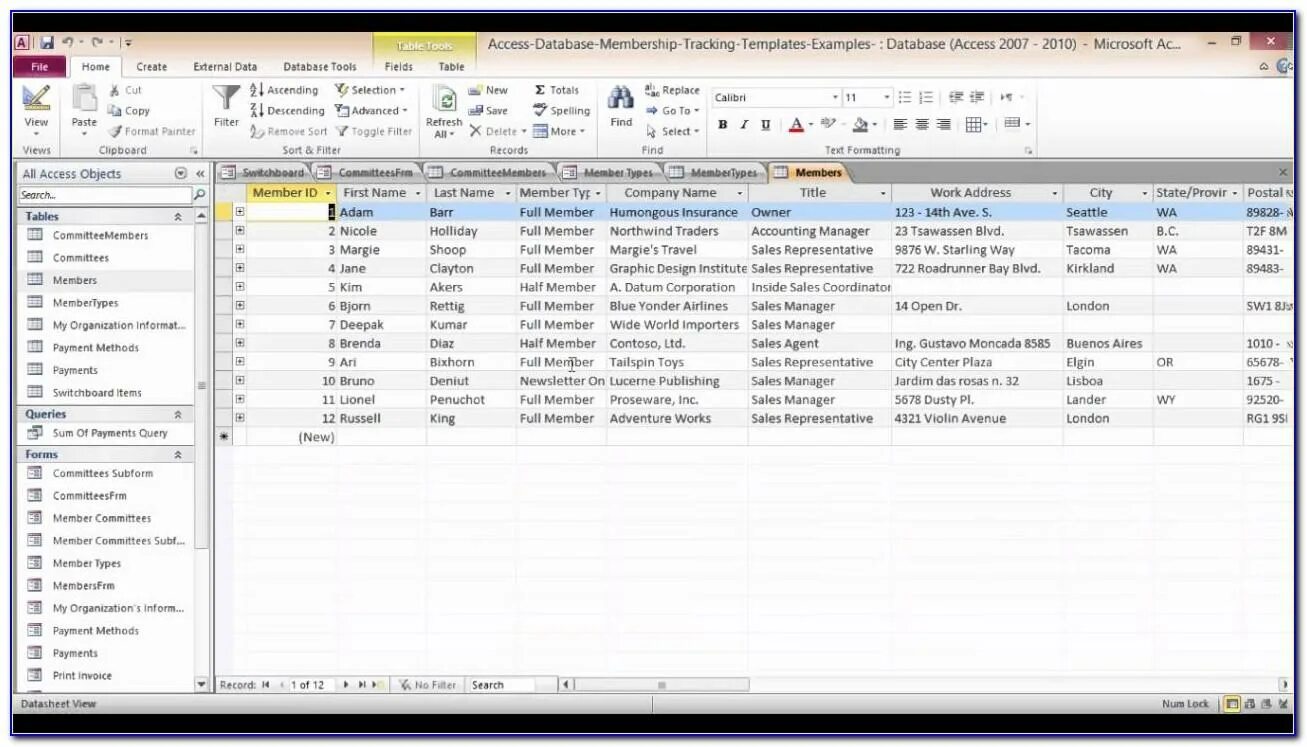The image size is (1307, 747).
Task: Switch to Create ribbon tab
Action: coord(152,67)
